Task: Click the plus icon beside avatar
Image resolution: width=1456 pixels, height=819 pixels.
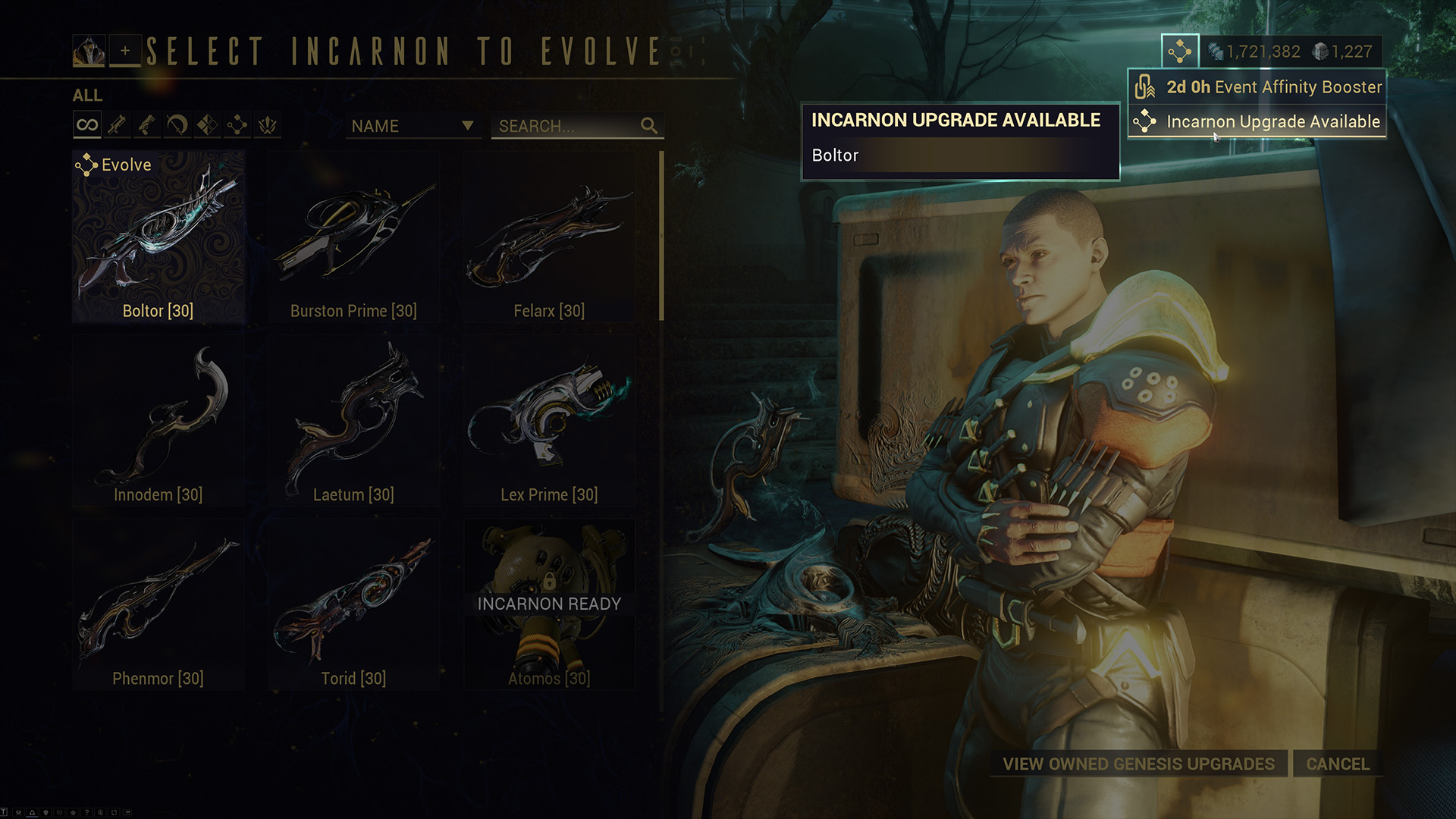Action: click(125, 52)
